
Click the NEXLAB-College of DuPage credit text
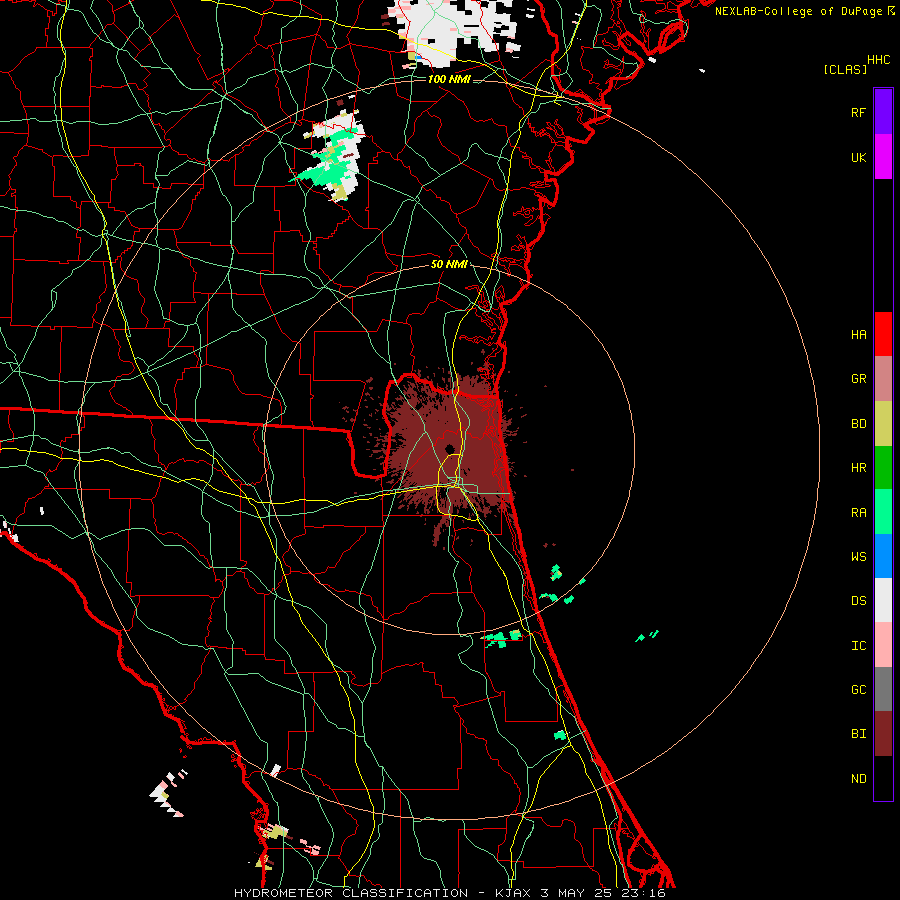[x=798, y=11]
